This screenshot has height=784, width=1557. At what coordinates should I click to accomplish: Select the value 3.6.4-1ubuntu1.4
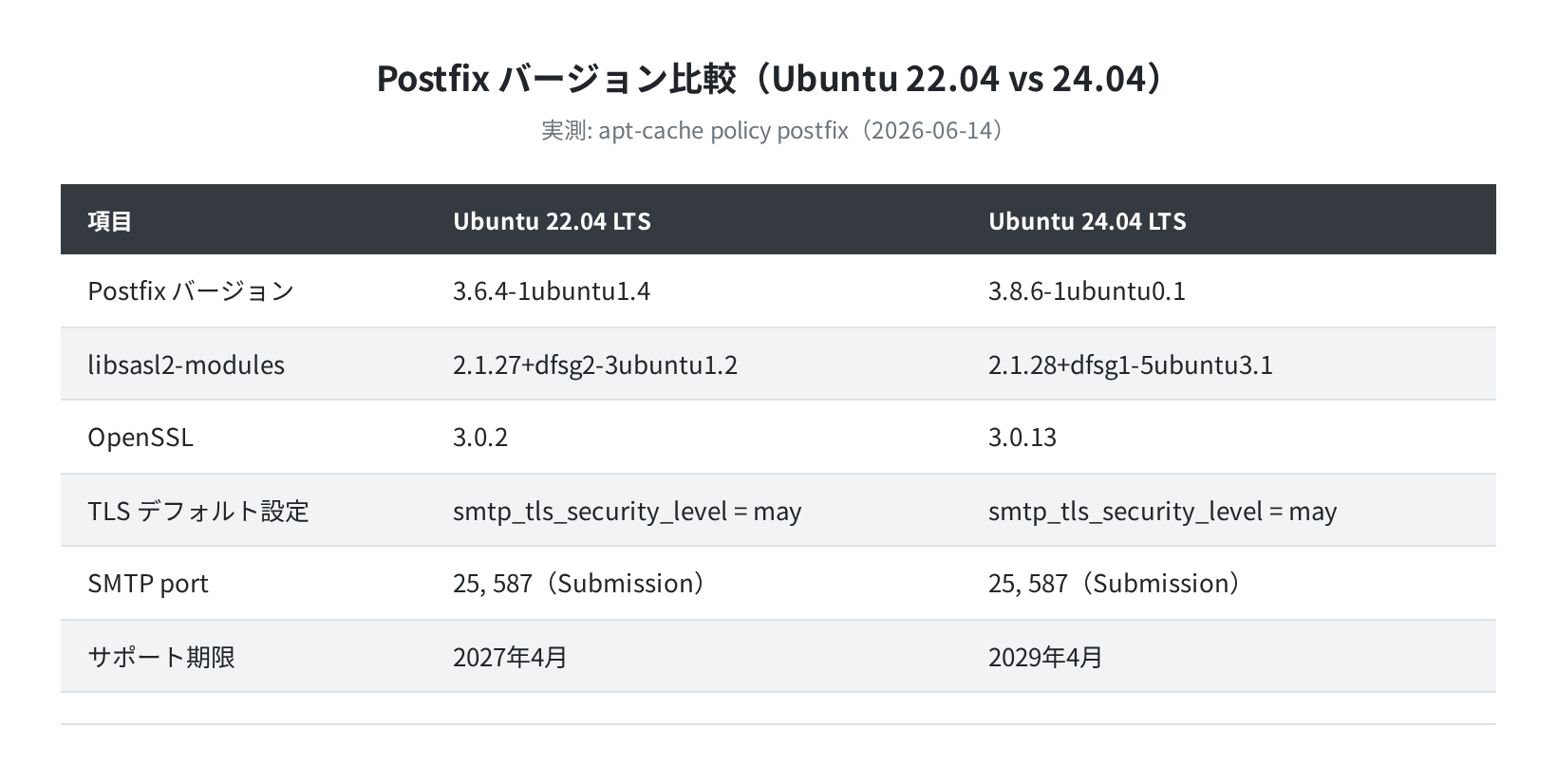pyautogui.click(x=552, y=290)
